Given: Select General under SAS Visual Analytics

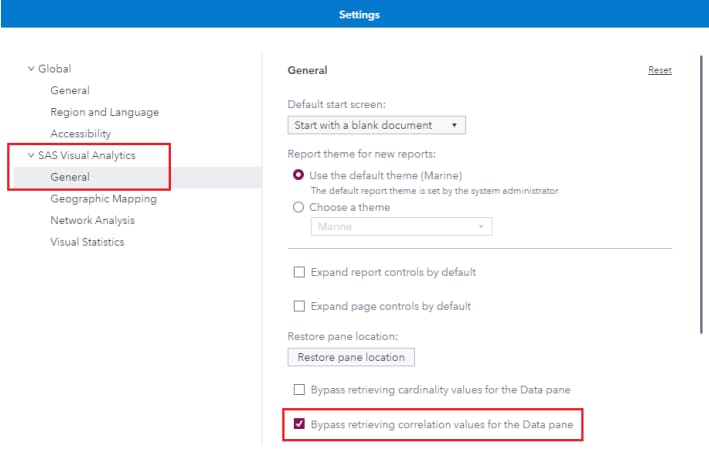Looking at the screenshot, I should (70, 177).
